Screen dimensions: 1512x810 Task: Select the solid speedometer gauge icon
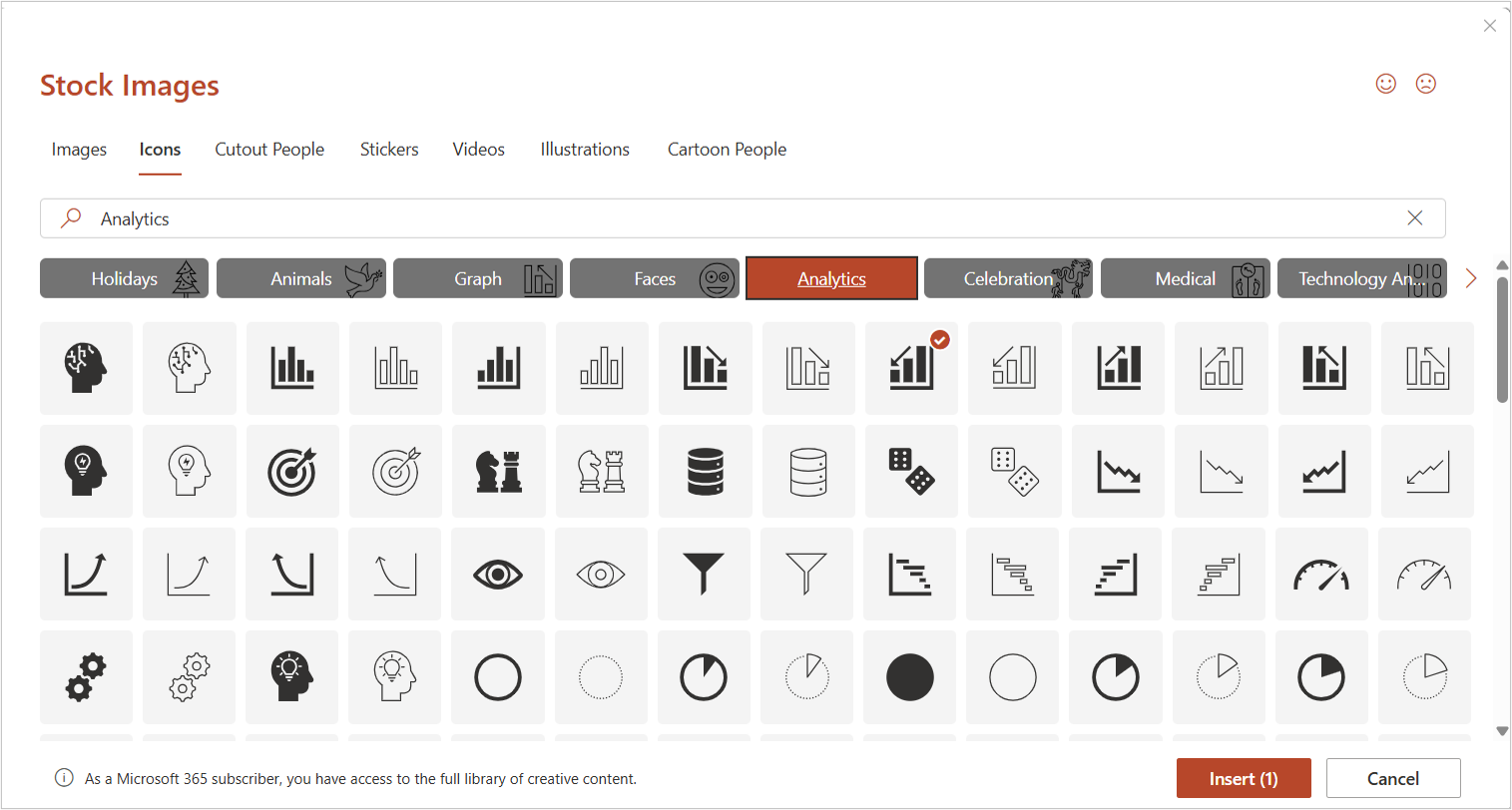point(1321,574)
